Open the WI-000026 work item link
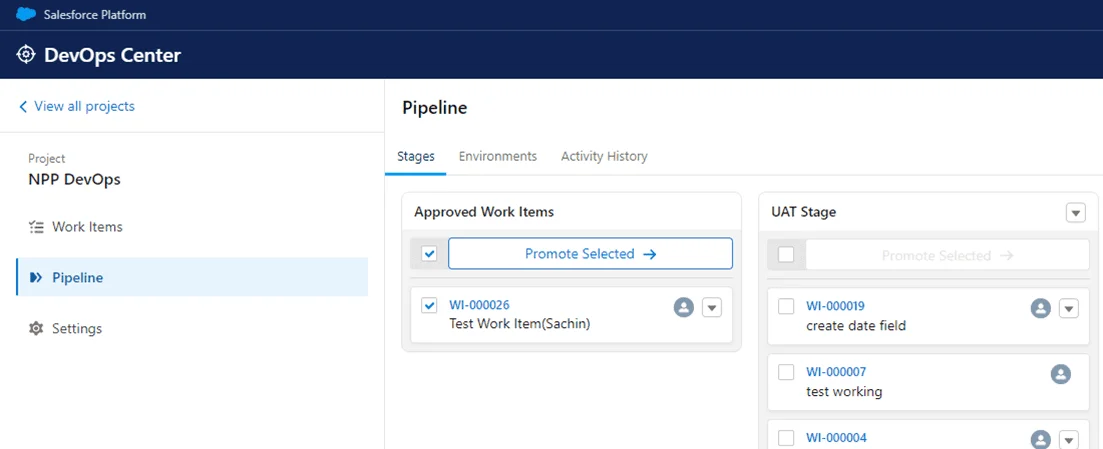The height and width of the screenshot is (449, 1103). point(480,305)
